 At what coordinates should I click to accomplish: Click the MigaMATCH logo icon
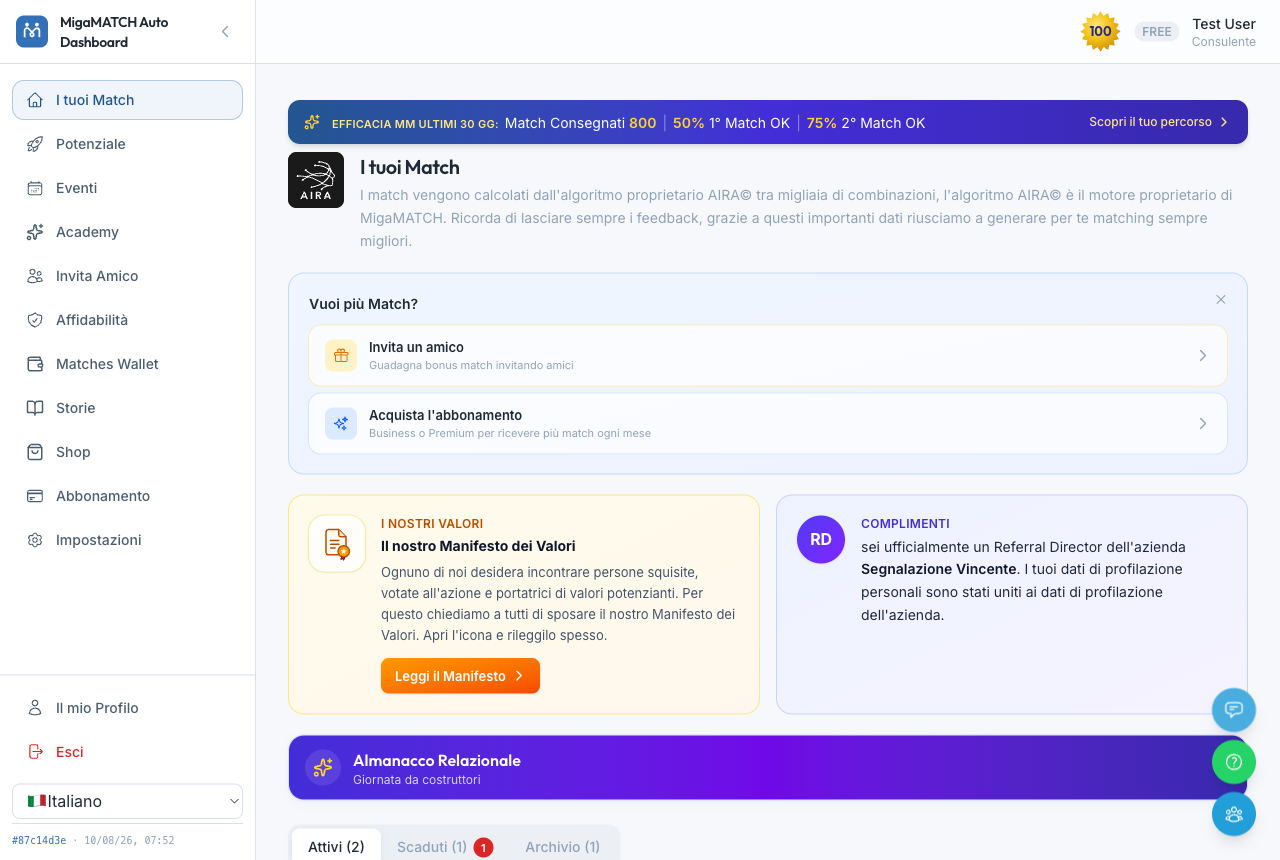coord(32,32)
